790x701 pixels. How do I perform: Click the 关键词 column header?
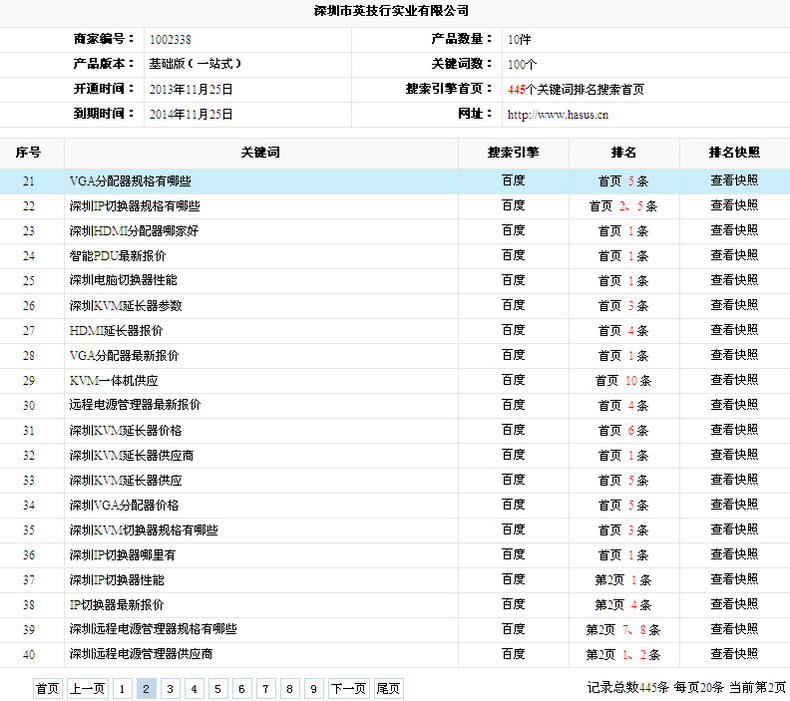[260, 152]
